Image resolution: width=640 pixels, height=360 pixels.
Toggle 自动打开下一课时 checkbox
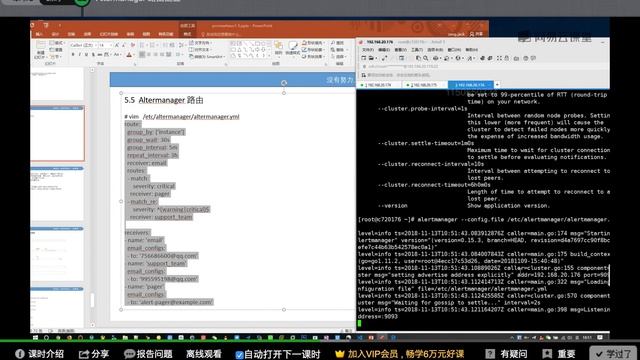[x=240, y=355]
